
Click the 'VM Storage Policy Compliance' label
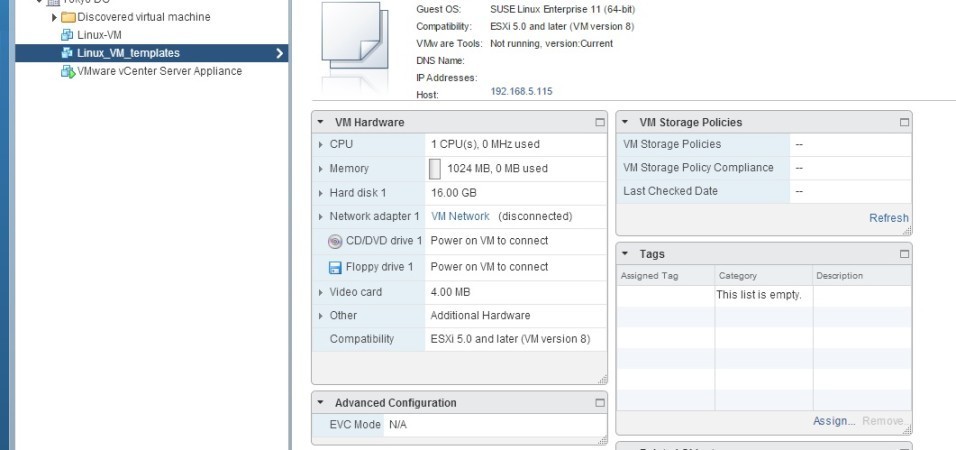pos(698,168)
